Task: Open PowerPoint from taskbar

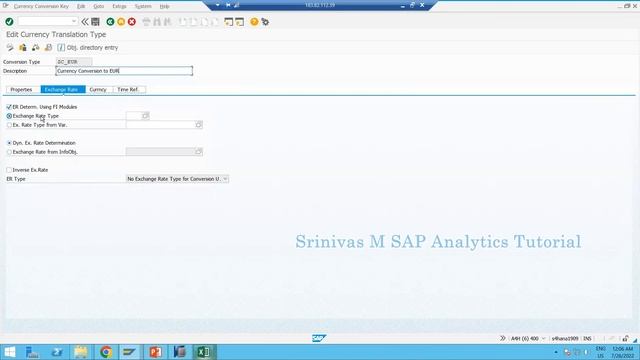Action: (155, 352)
